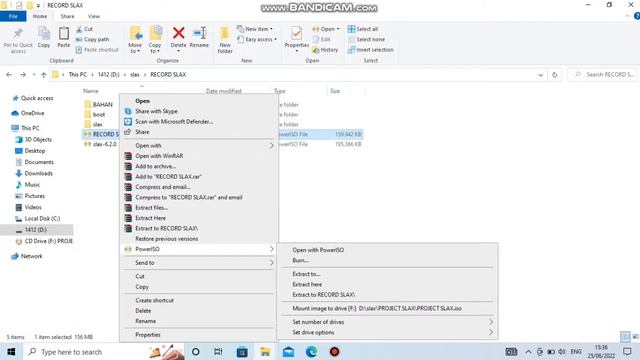
Task: Click the History ribbon button
Action: pos(325,50)
